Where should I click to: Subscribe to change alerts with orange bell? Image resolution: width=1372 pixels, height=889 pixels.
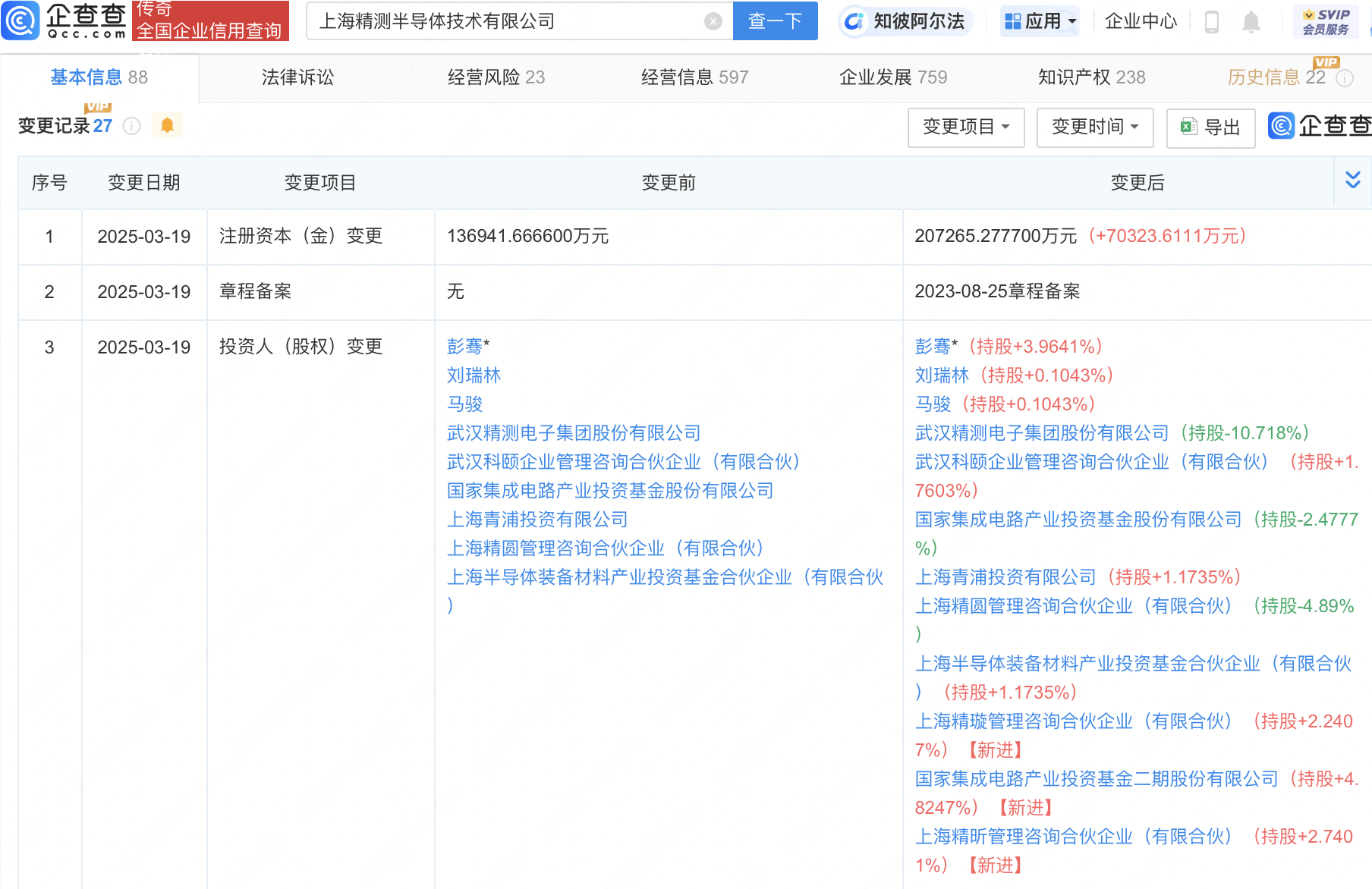click(x=167, y=125)
